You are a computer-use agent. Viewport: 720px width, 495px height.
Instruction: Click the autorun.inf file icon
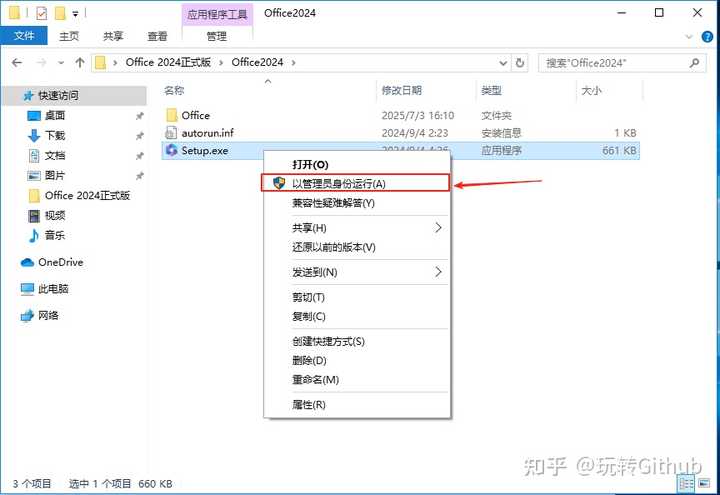pos(171,133)
